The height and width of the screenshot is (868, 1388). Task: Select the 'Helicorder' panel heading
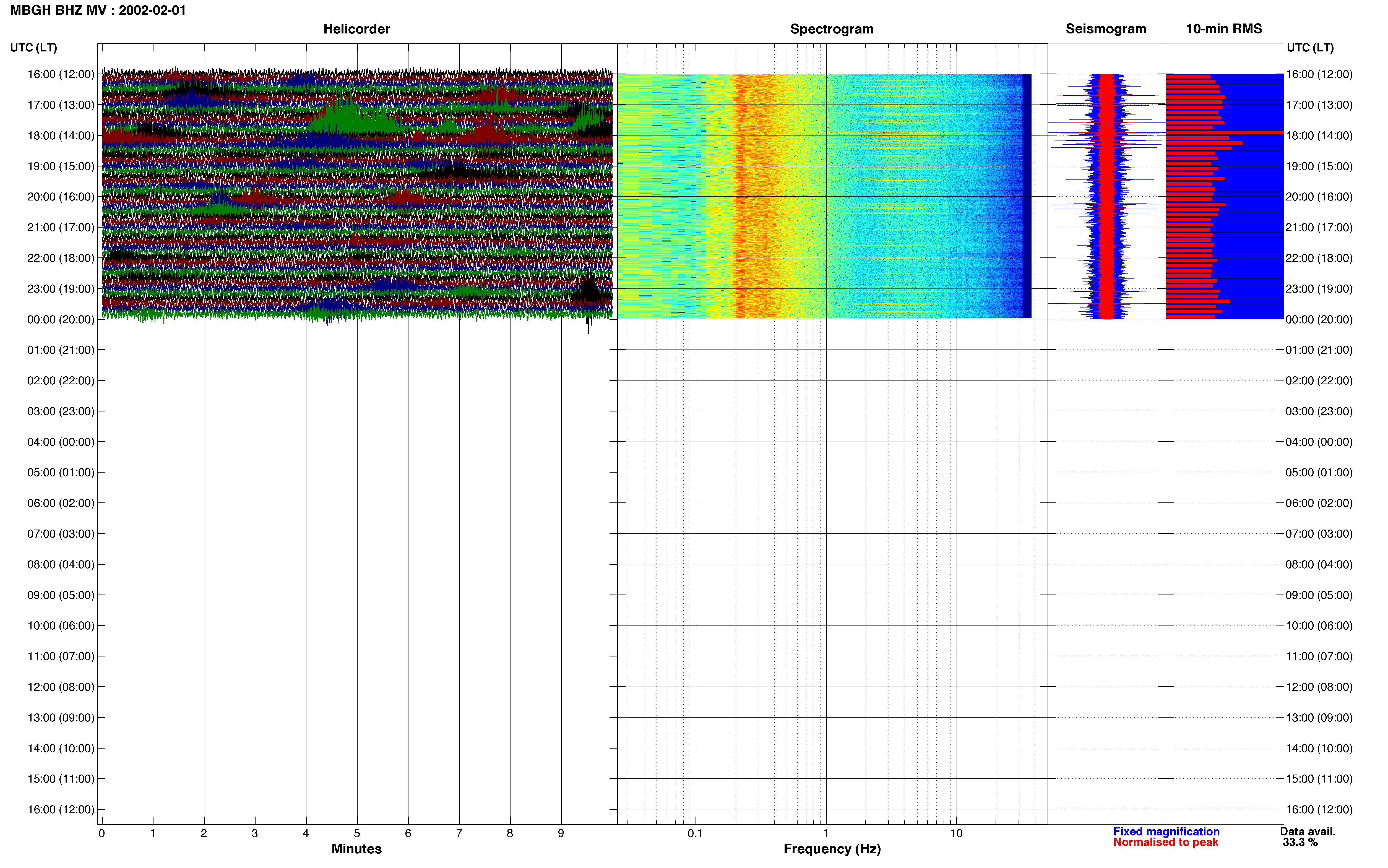click(356, 29)
